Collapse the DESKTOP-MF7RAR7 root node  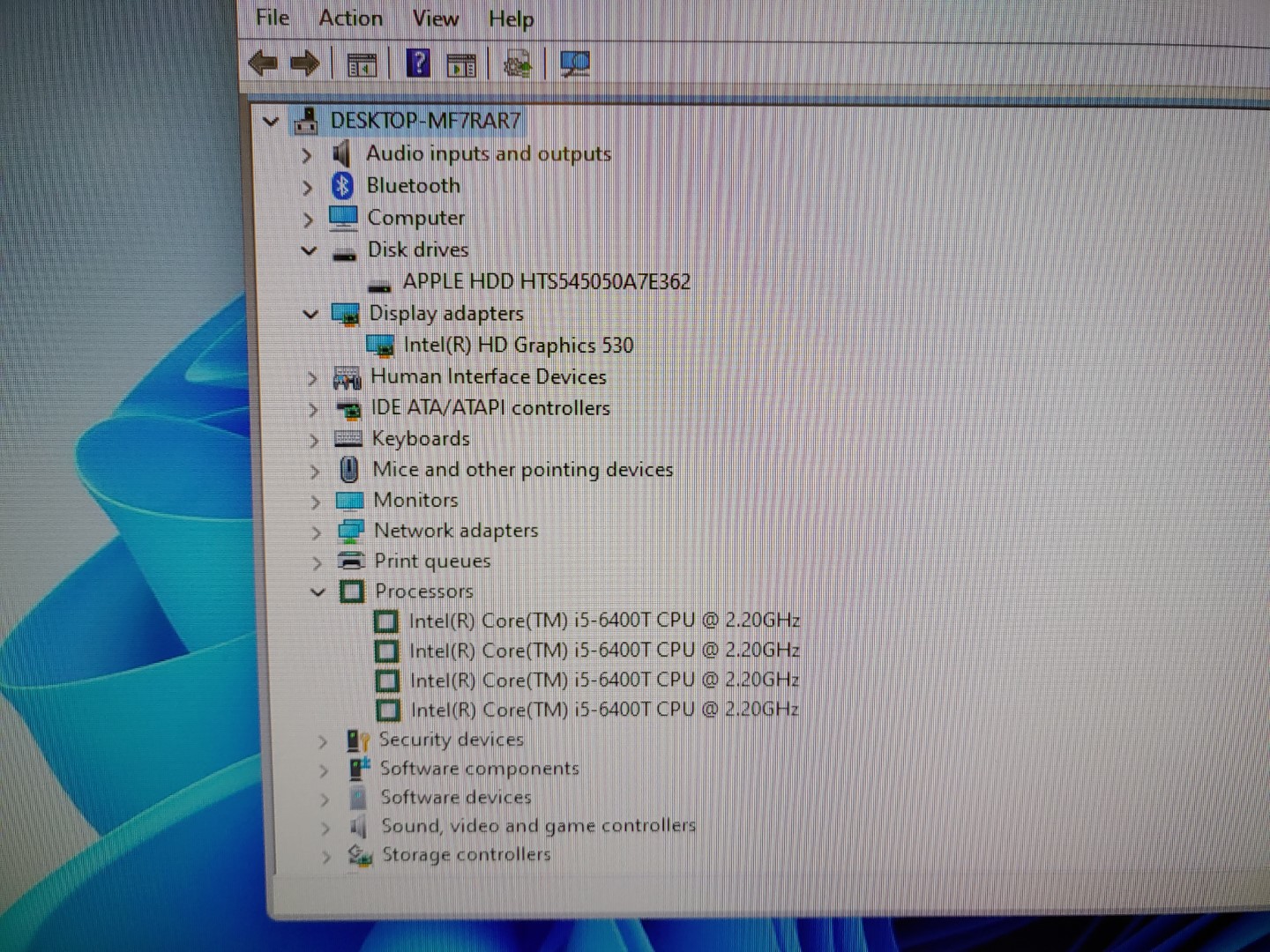[x=271, y=122]
